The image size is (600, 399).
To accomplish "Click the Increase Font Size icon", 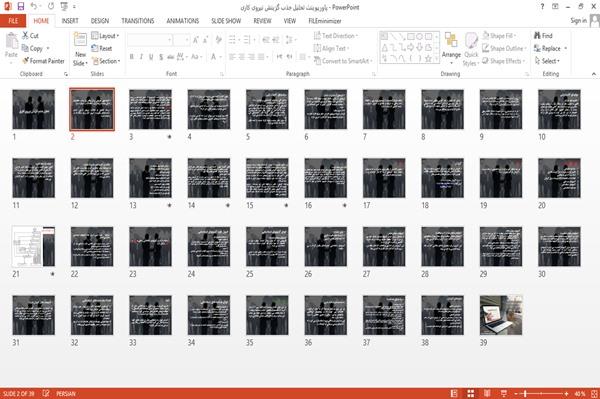I will point(196,40).
